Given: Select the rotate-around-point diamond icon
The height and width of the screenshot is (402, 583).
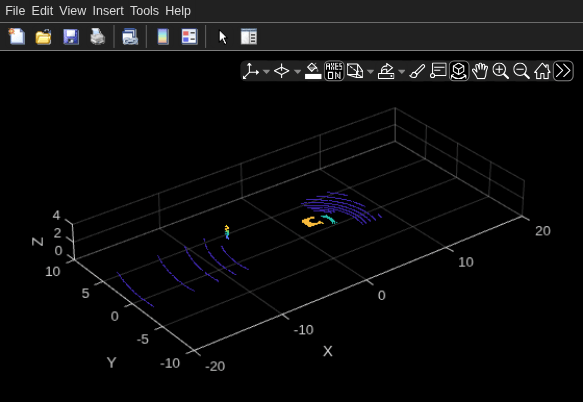Looking at the screenshot, I should pos(281,71).
